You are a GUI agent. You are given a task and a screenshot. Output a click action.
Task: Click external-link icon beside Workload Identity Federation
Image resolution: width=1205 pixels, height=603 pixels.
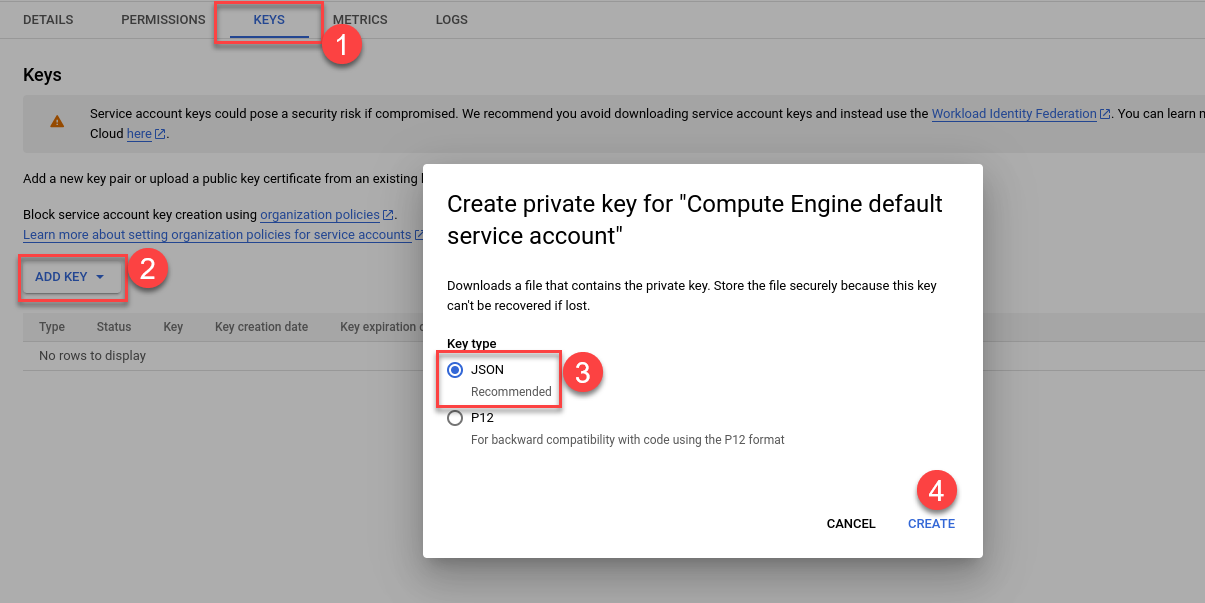(x=1105, y=114)
